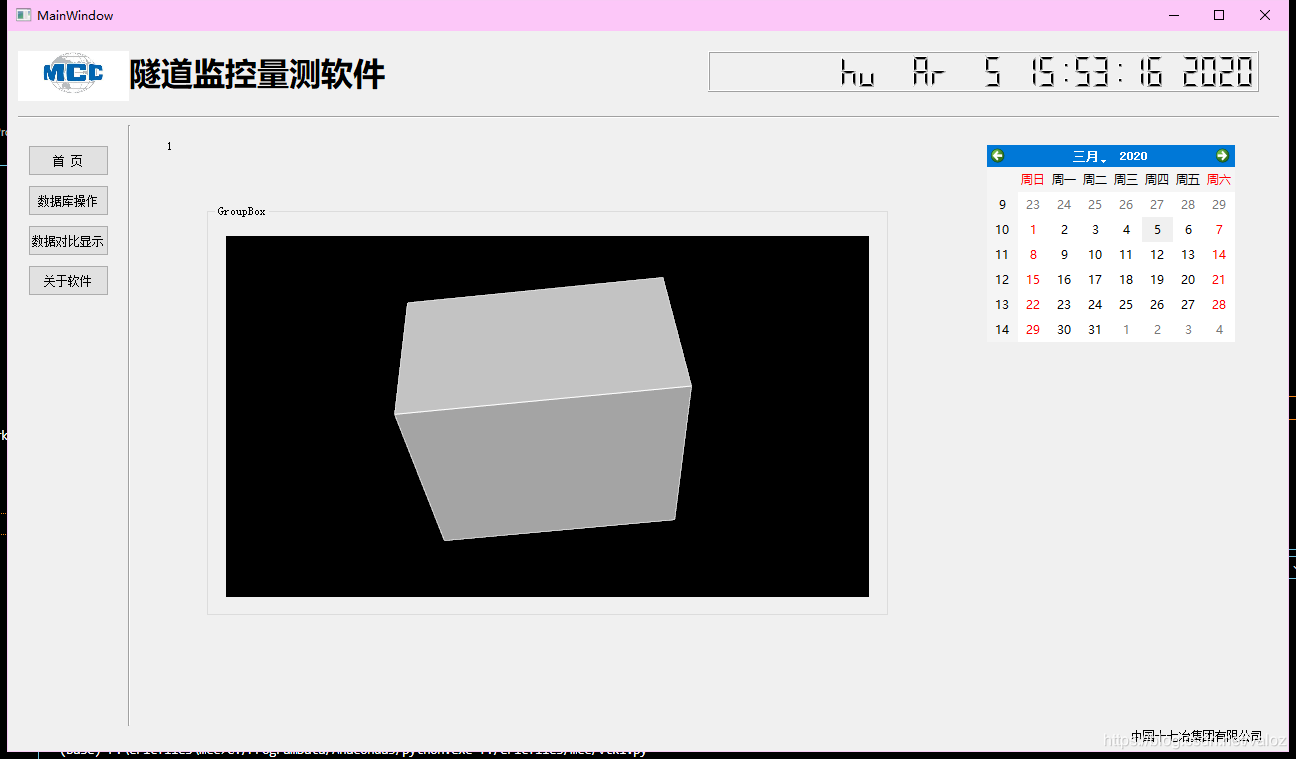Viewport: 1296px width, 759px height.
Task: Click the MainWindow title bar app icon
Action: [24, 15]
